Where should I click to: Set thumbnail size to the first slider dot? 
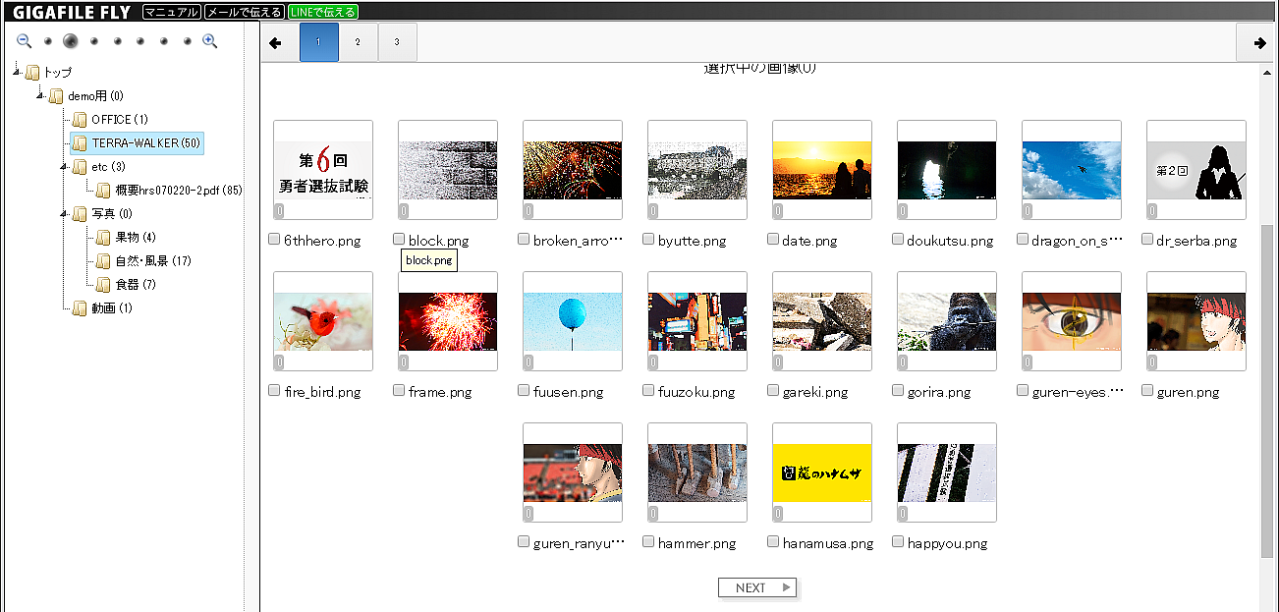click(47, 41)
